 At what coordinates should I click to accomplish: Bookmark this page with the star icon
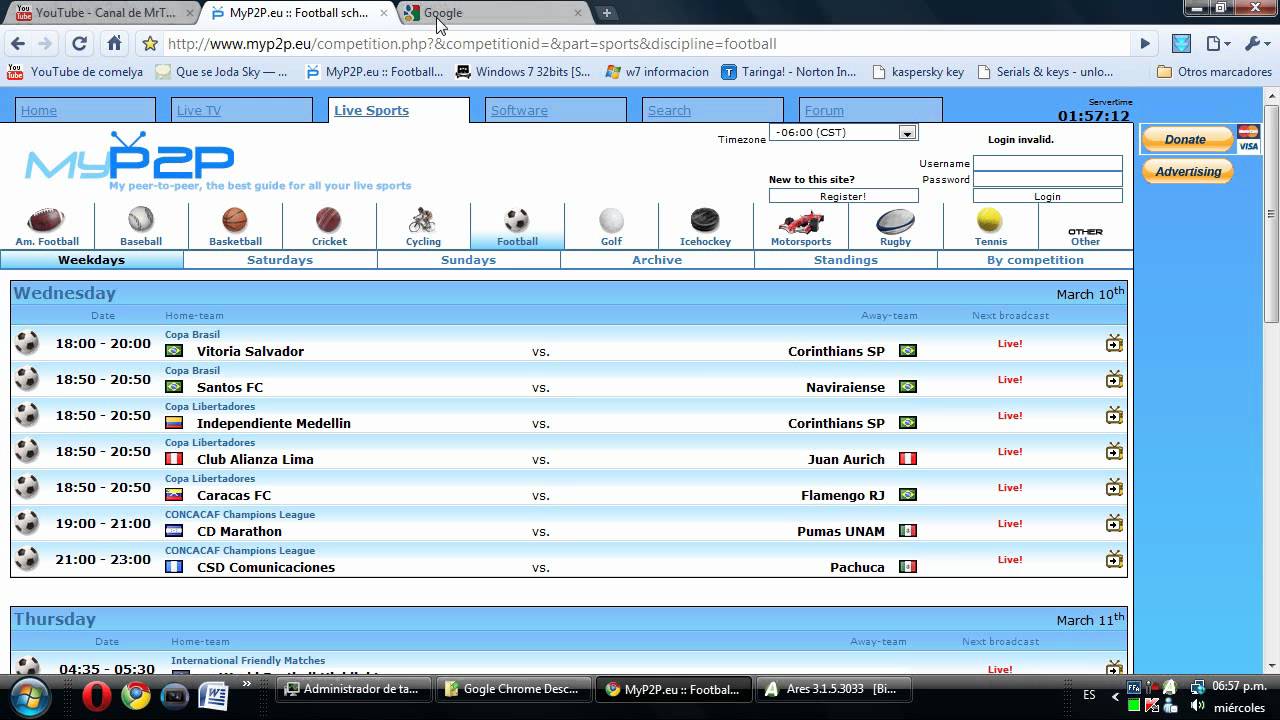[x=150, y=43]
